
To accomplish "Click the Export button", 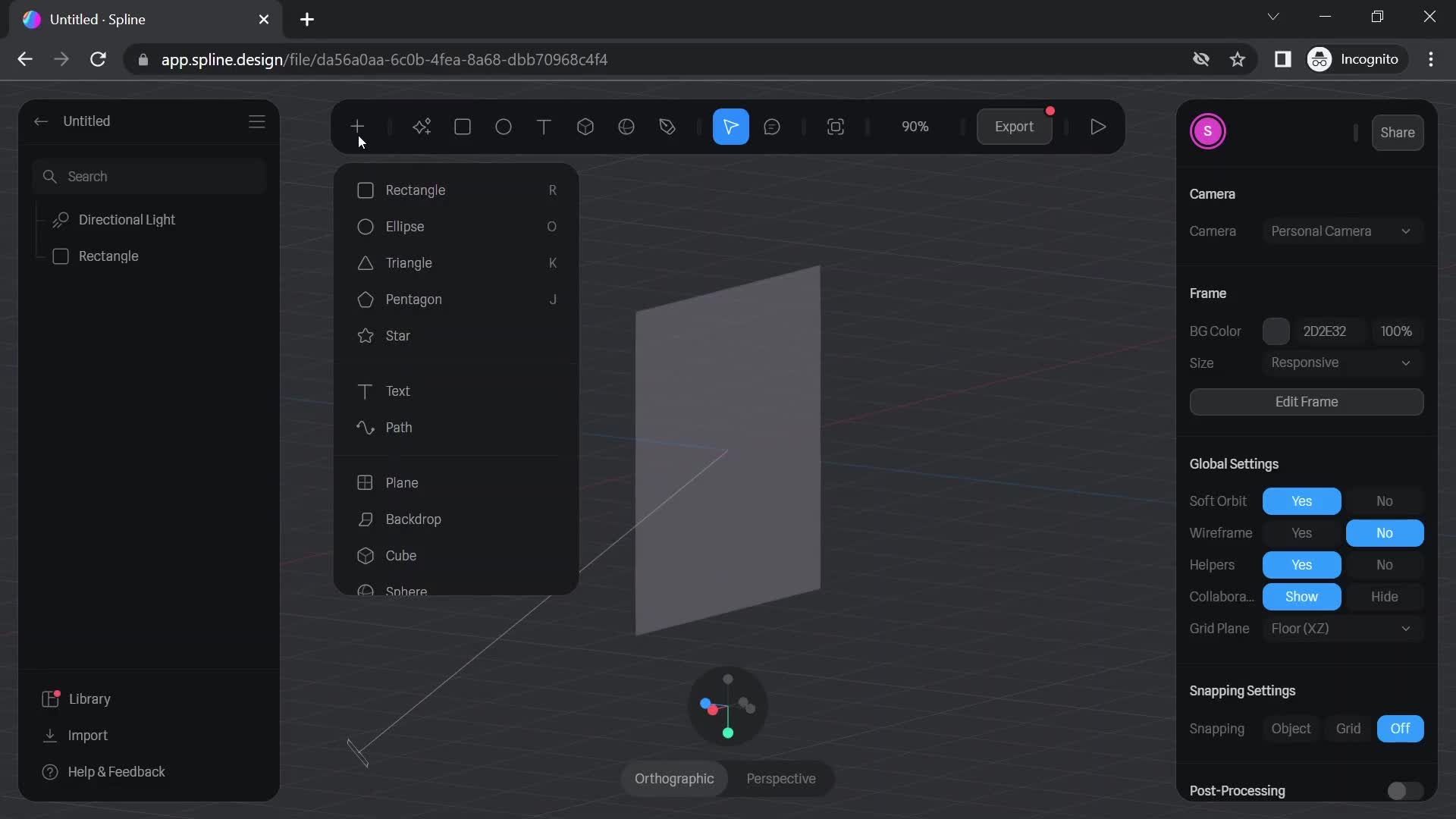I will tap(1014, 127).
